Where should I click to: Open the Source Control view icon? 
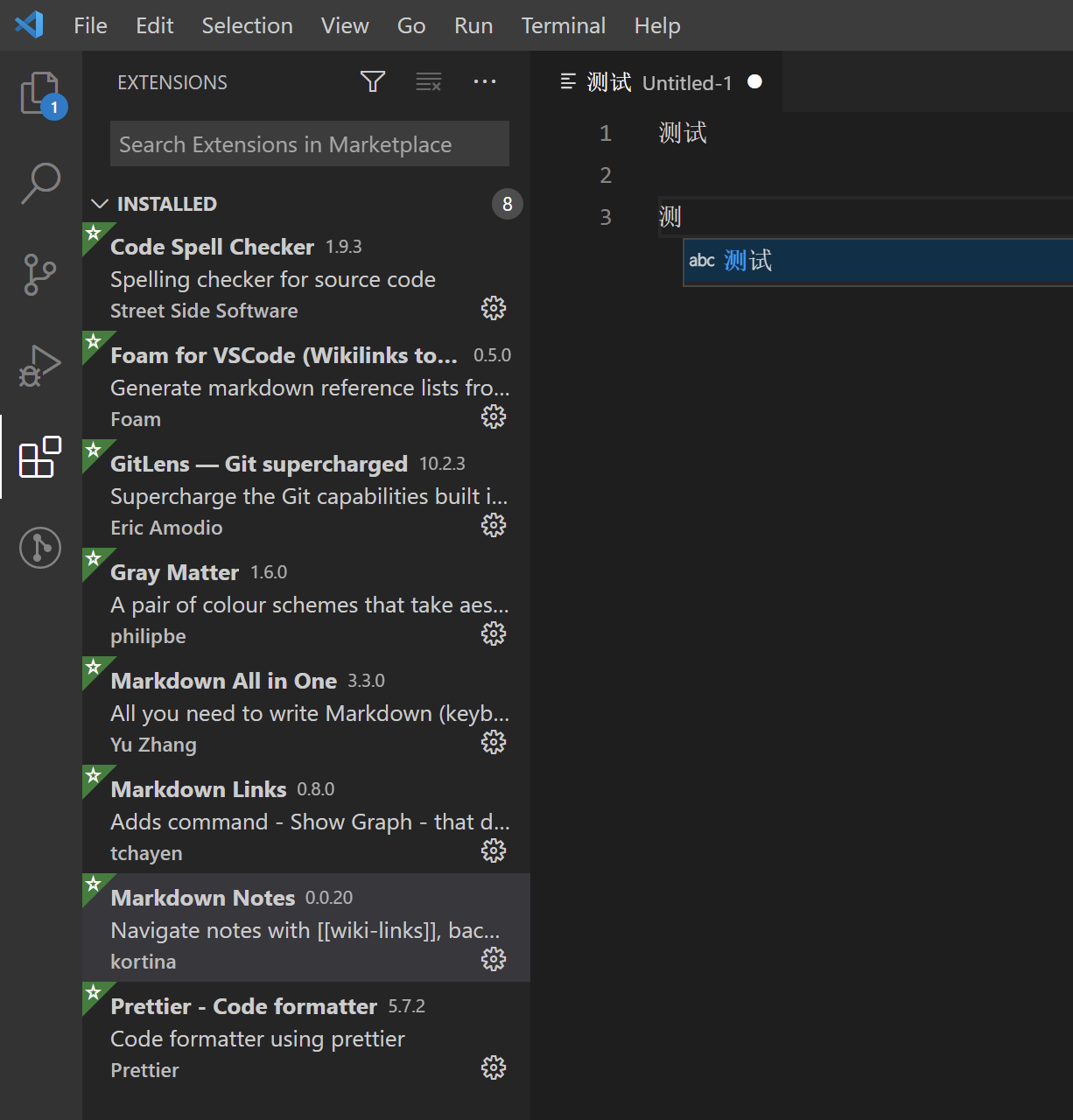point(40,275)
